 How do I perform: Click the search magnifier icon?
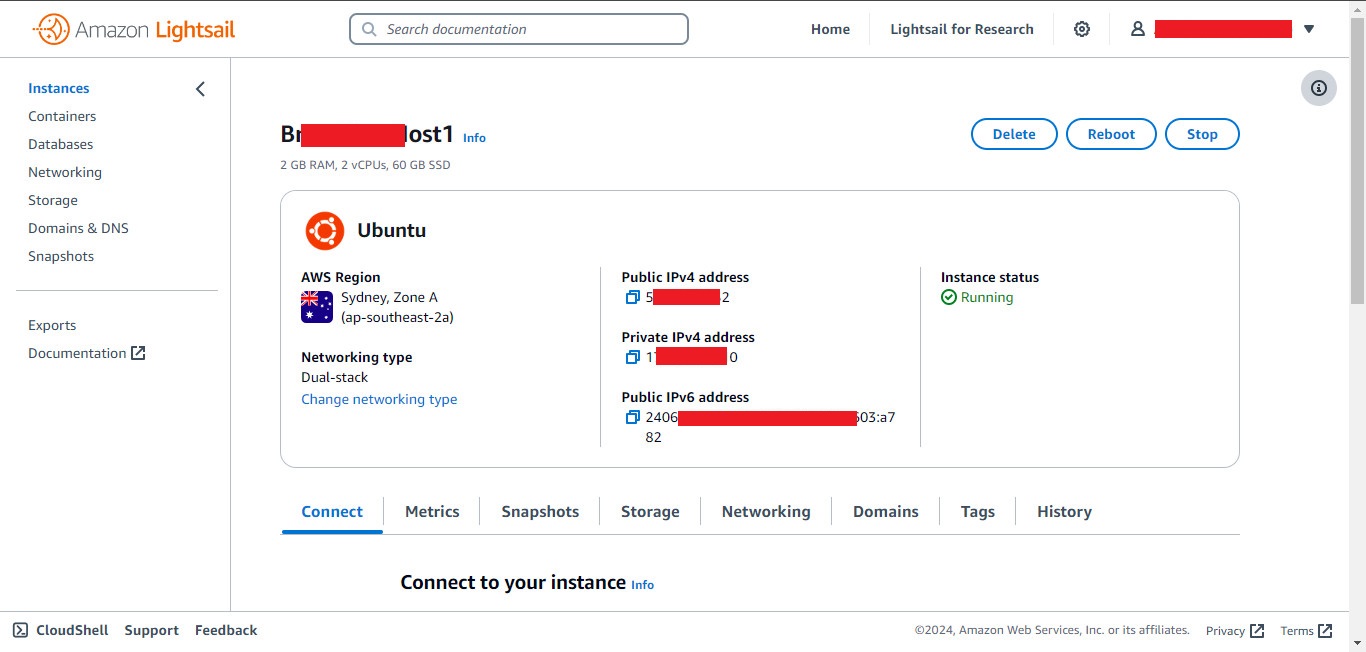coord(367,29)
